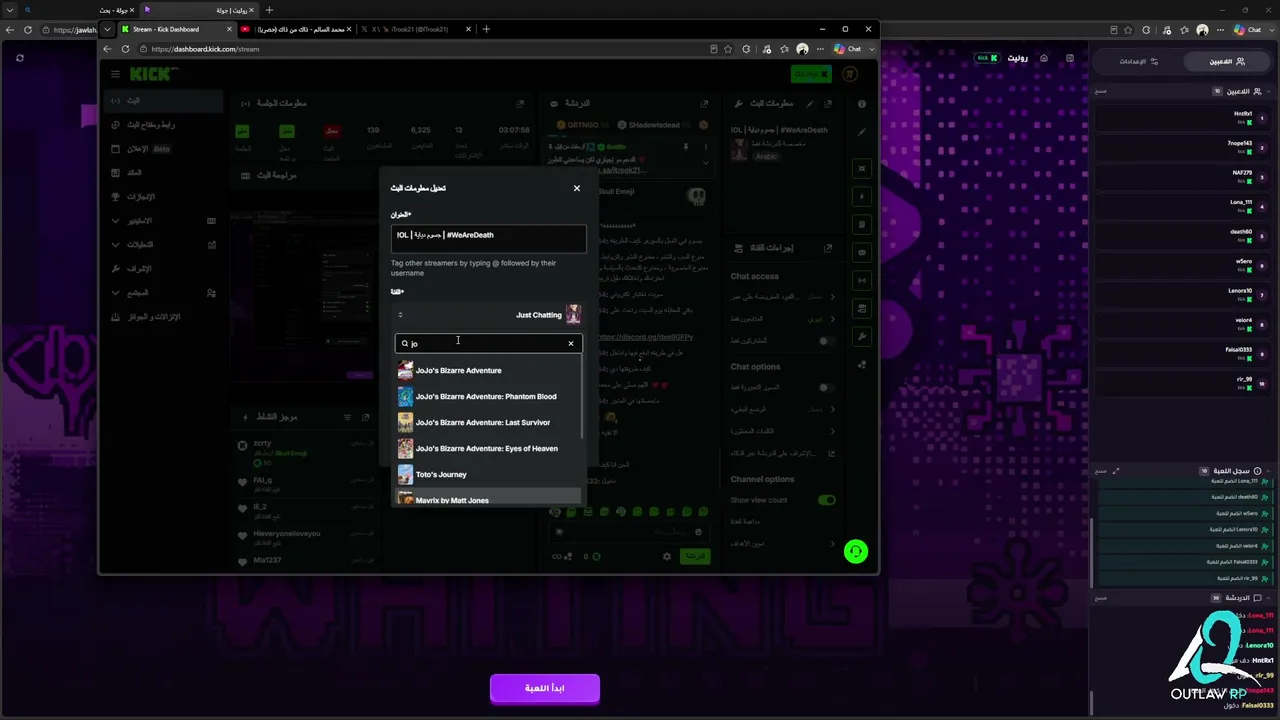1280x720 pixels.
Task: Click the info icon beside سجل اللعبة
Action: pos(1257,471)
